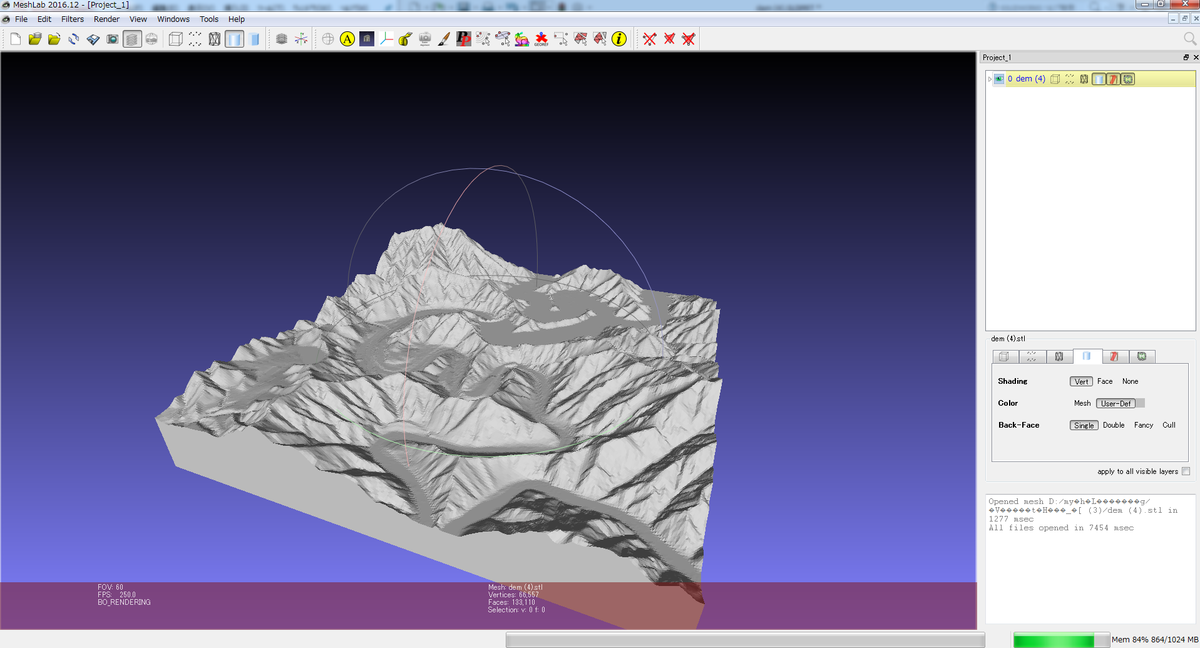The image size is (1200, 648).
Task: Toggle the Show Axis toolbar icon
Action: tap(300, 39)
